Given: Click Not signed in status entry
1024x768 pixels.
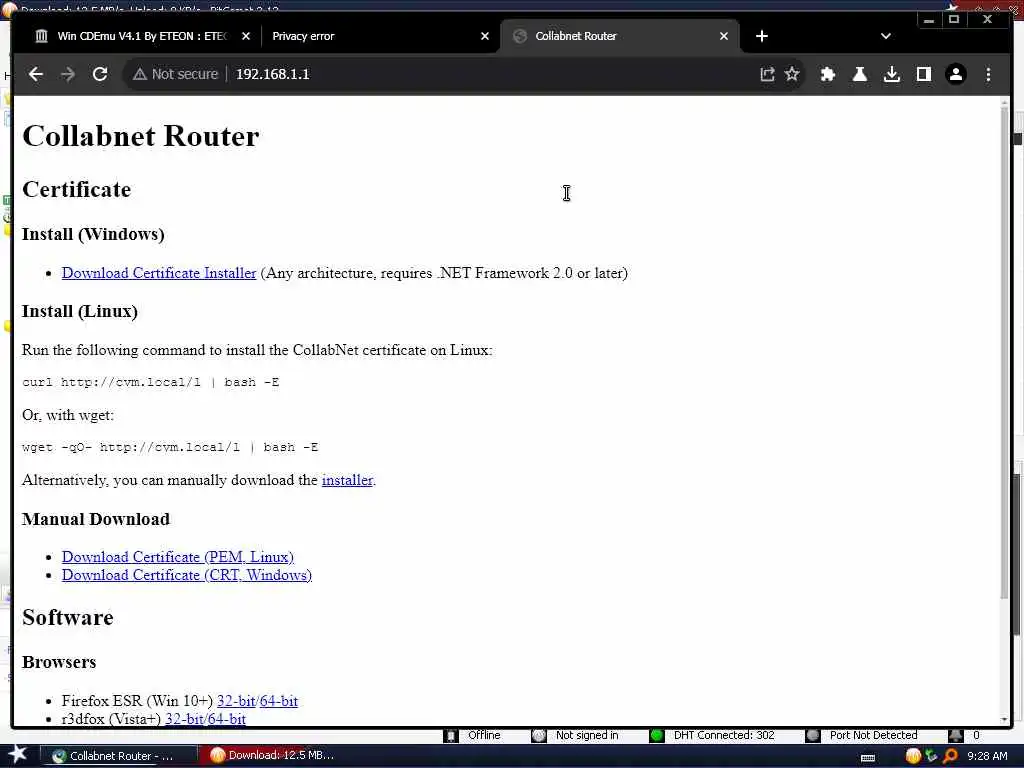Looking at the screenshot, I should coord(587,735).
